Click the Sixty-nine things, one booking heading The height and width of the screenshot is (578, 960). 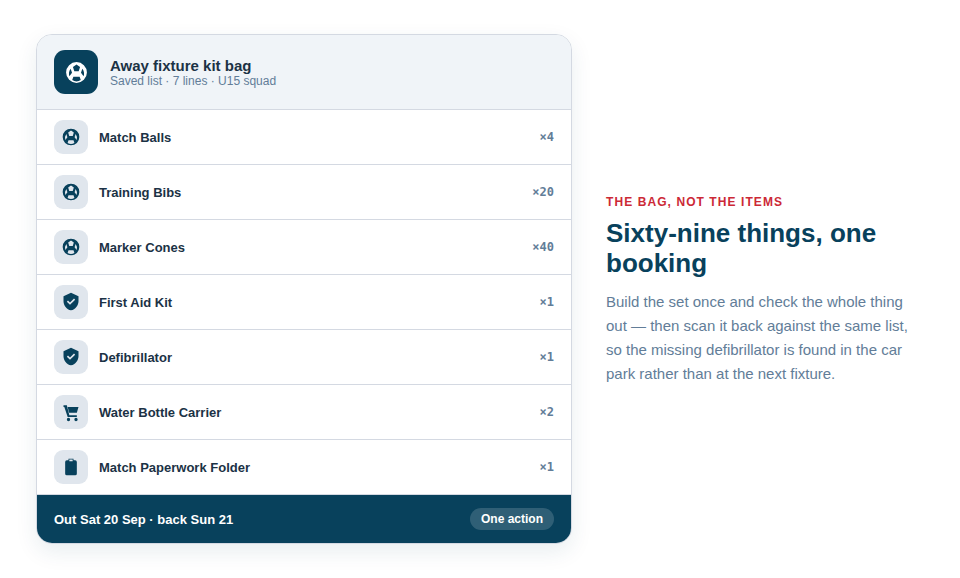pyautogui.click(x=741, y=248)
